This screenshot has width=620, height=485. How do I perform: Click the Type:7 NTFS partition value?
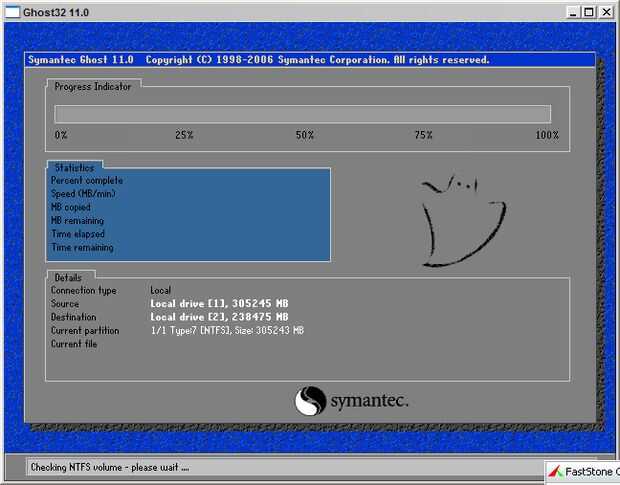[227, 330]
